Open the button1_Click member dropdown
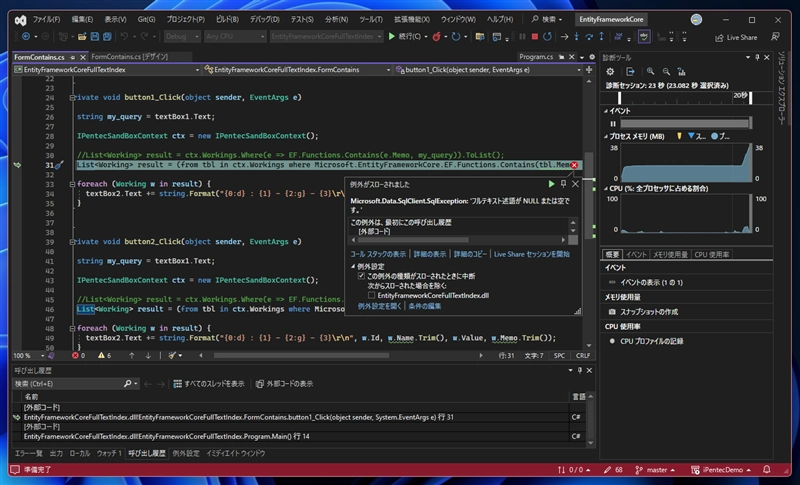 pyautogui.click(x=489, y=69)
